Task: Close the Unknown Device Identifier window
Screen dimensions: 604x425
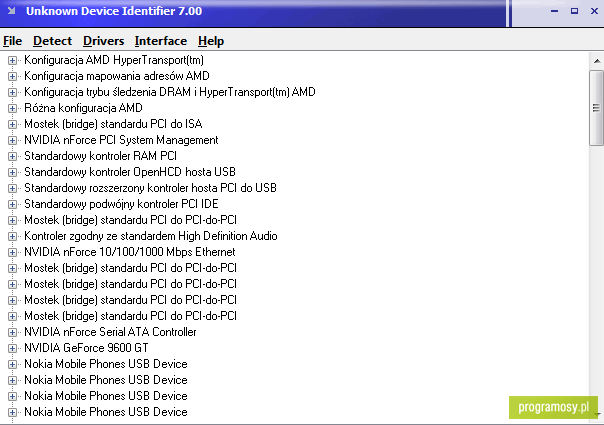Action: (x=594, y=11)
